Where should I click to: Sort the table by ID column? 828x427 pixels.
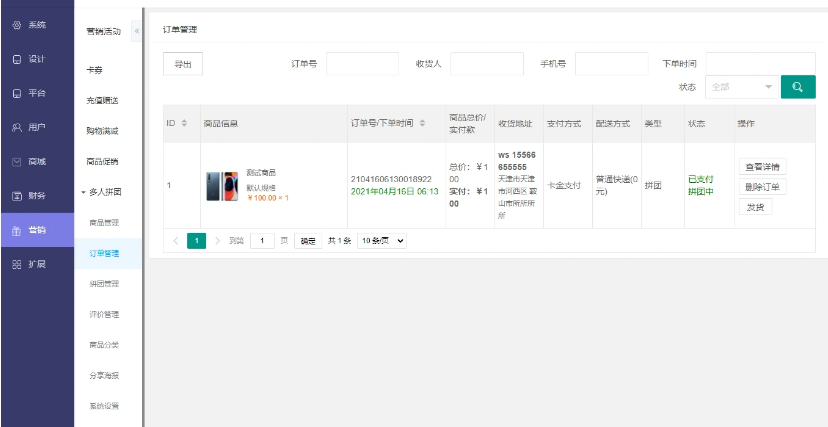click(185, 124)
